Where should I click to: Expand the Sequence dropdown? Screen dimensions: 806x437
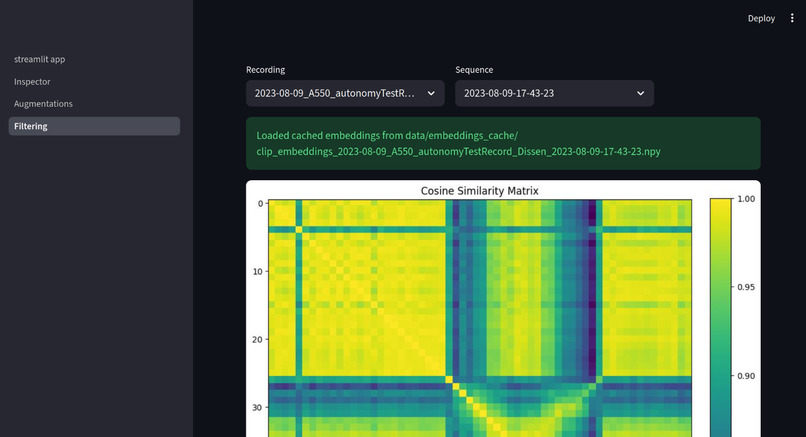coord(554,93)
